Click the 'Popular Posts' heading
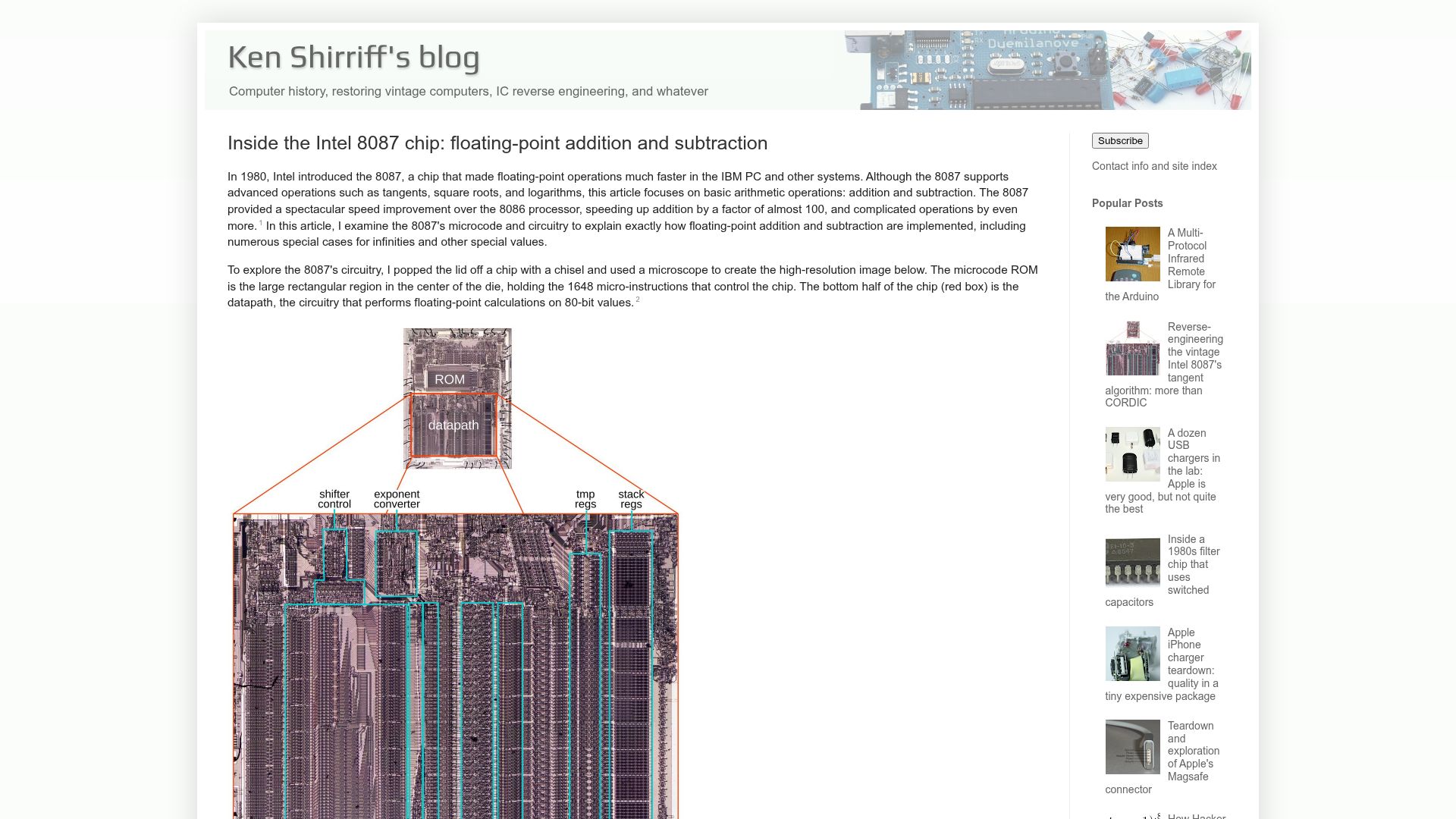The image size is (1456, 819). pos(1127,203)
